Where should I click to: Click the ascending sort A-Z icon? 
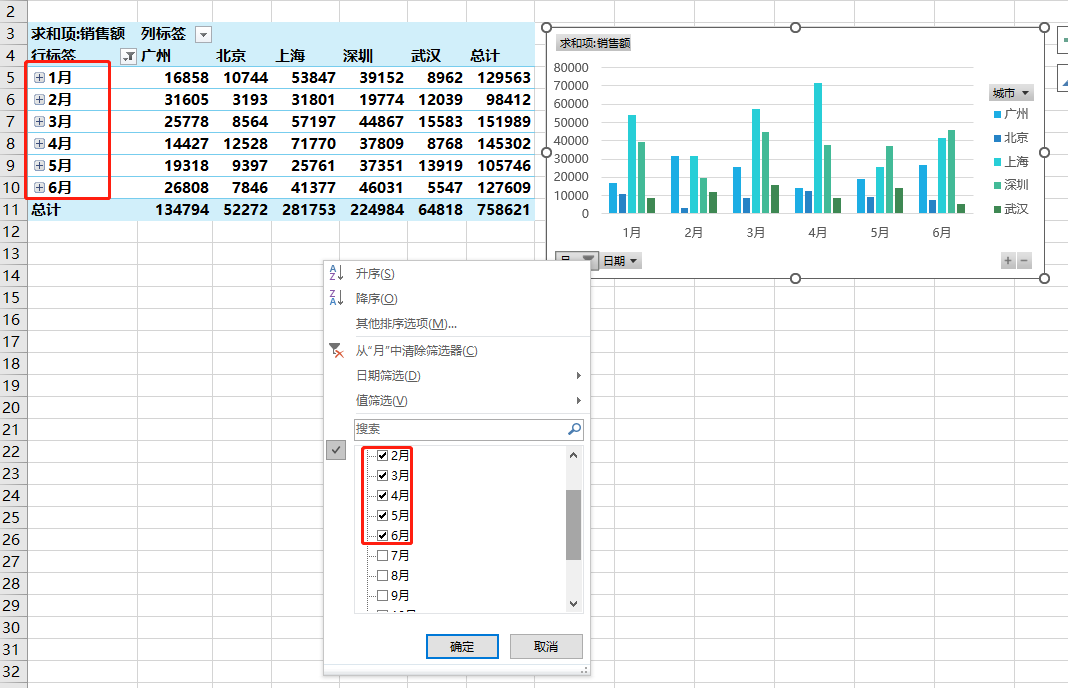(336, 273)
